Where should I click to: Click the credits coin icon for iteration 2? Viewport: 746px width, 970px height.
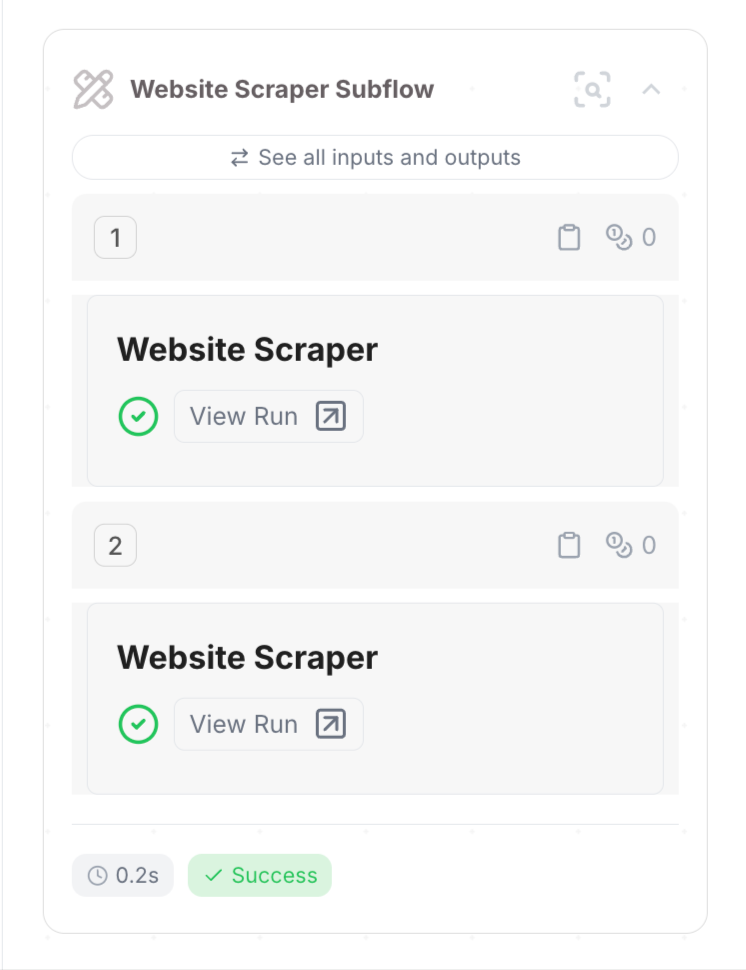click(619, 545)
